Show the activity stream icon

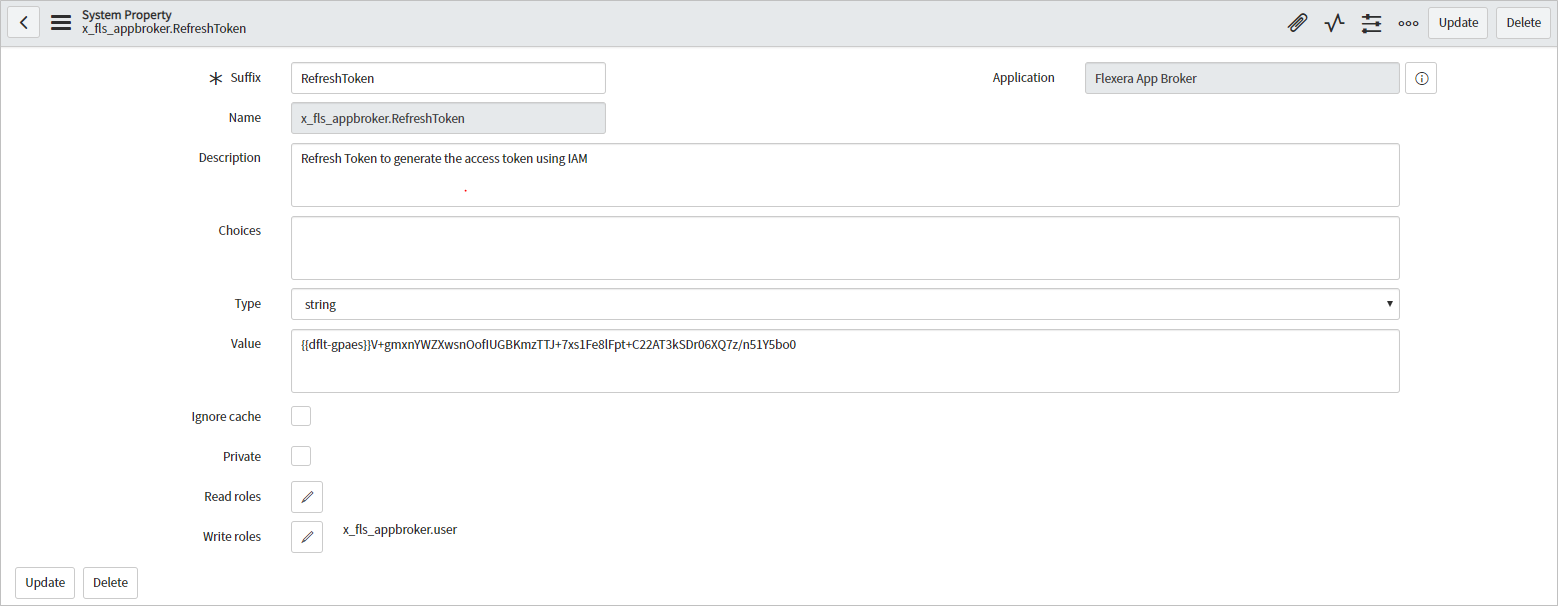click(x=1334, y=22)
